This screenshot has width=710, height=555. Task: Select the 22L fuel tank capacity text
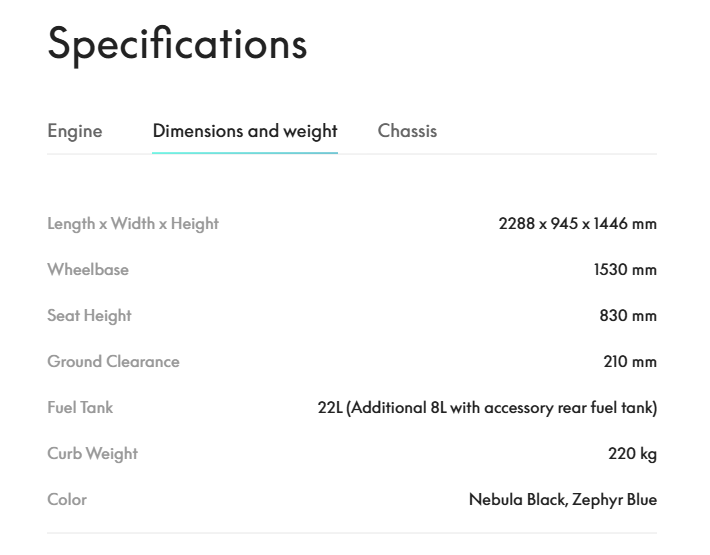[x=331, y=407]
